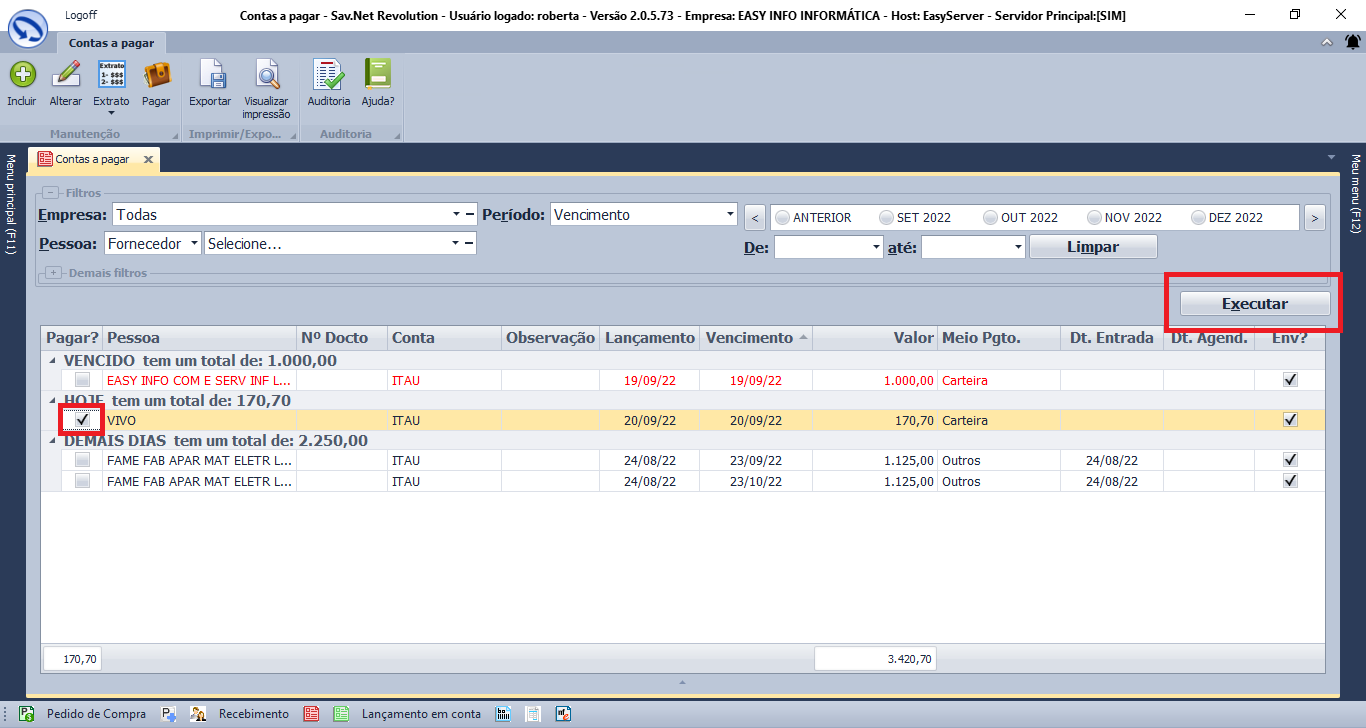Open the Auditoria checklist icon
Image resolution: width=1366 pixels, height=728 pixels.
pyautogui.click(x=328, y=75)
